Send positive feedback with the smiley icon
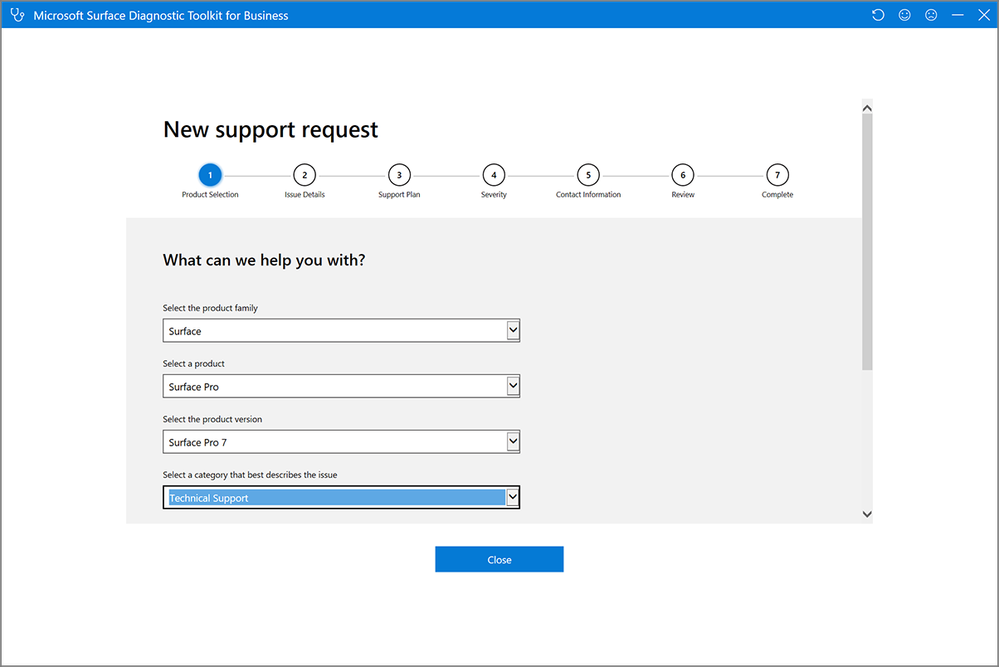 click(x=905, y=15)
